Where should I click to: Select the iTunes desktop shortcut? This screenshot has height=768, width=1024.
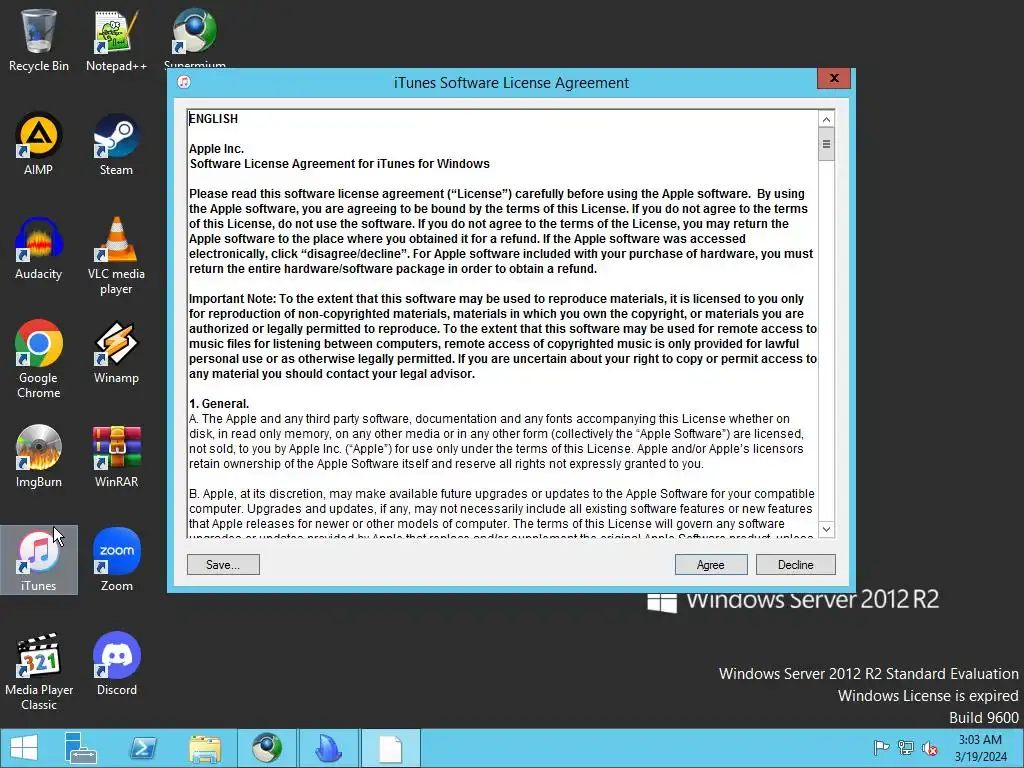39,560
